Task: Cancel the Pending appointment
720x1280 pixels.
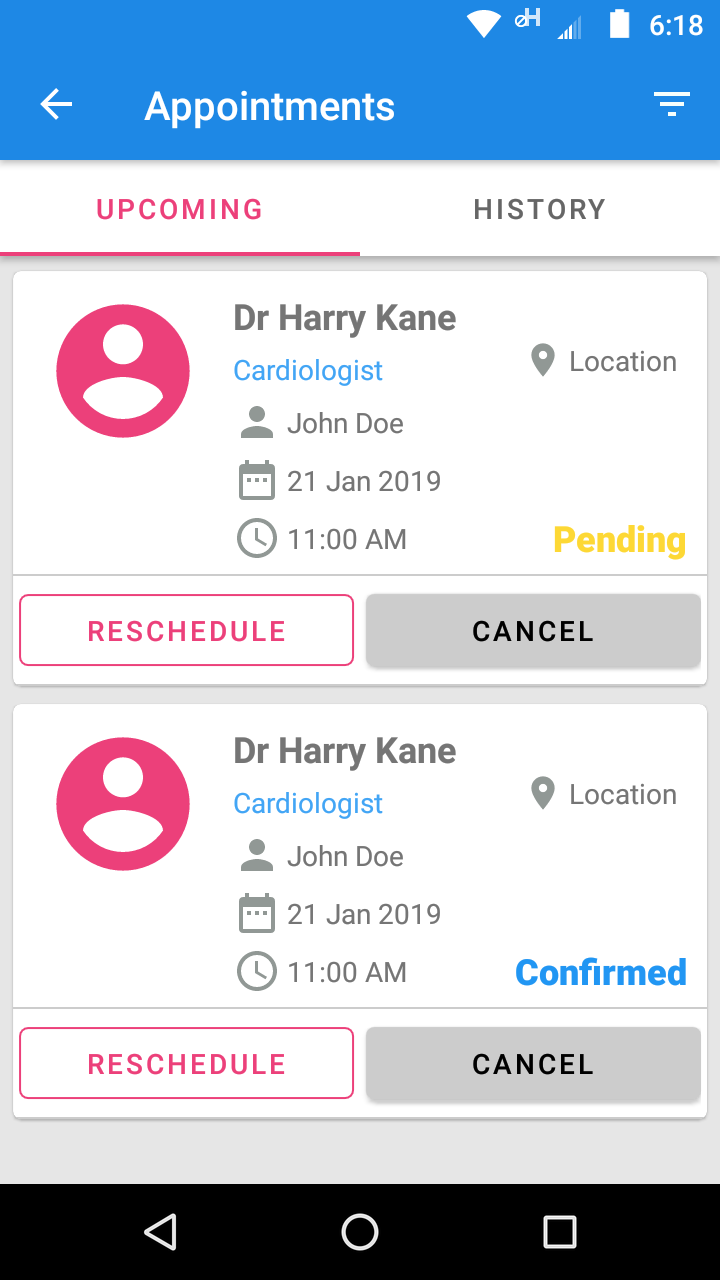Action: coord(533,631)
